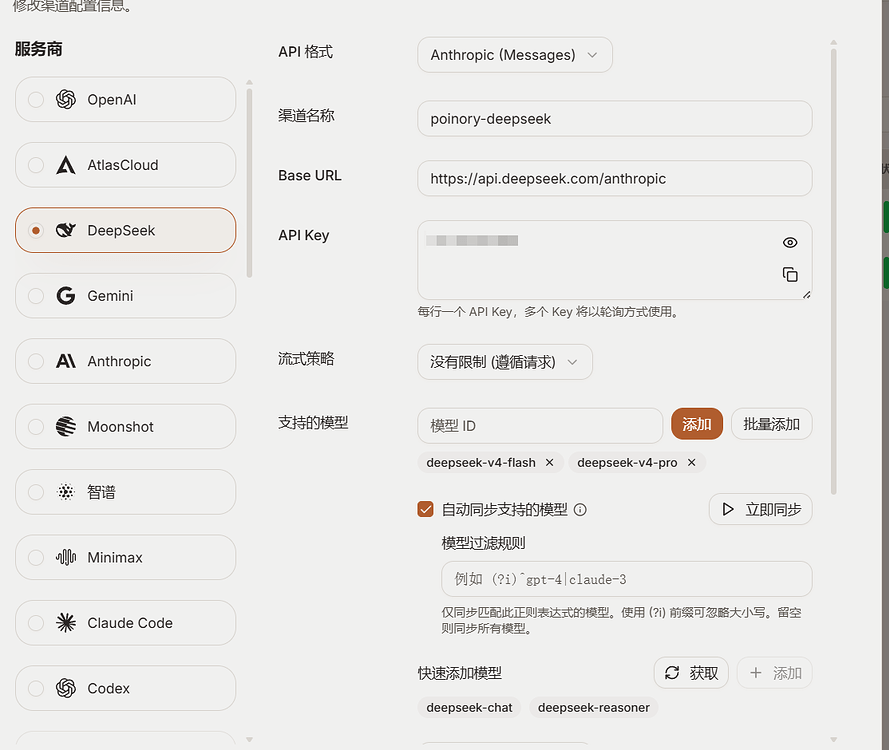Click the 智谱 logo icon
Screen dimensions: 889x750
66,492
